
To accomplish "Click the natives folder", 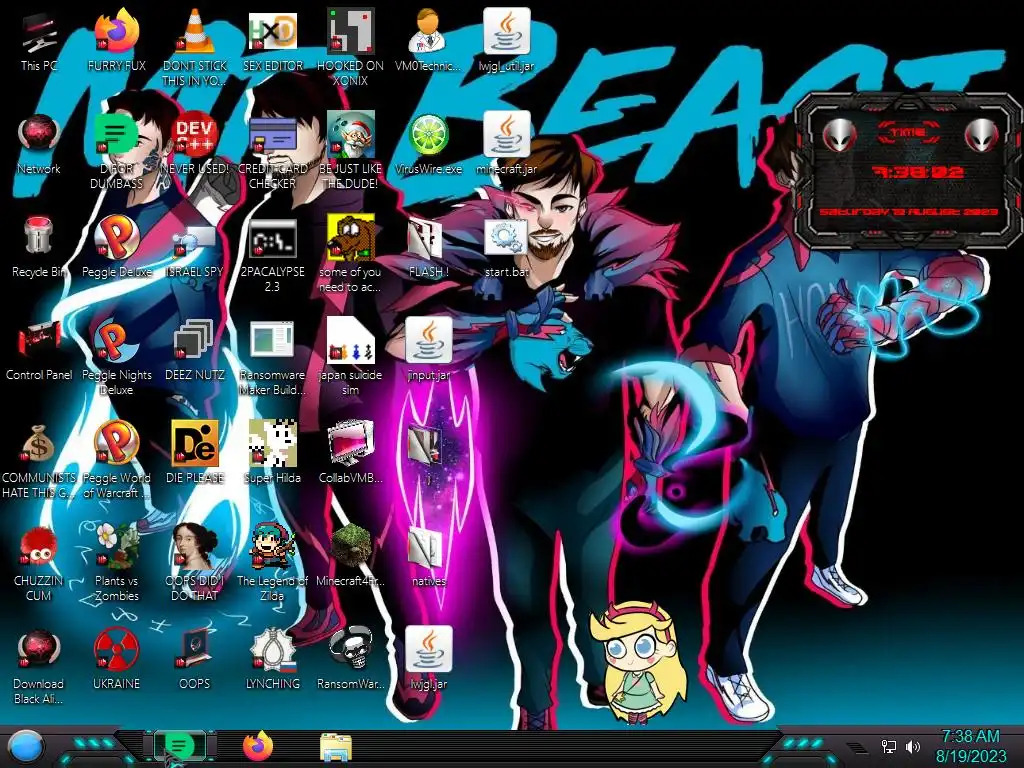I will tap(428, 557).
